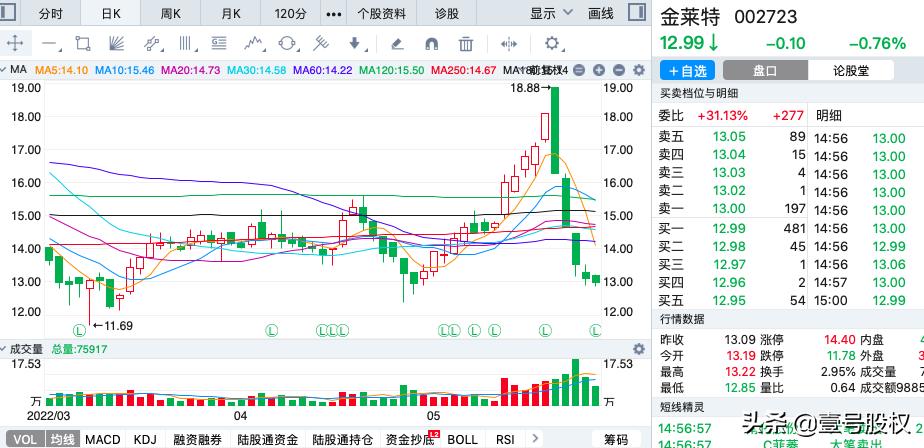Select the 陆股通资金 indicator tab
Image resolution: width=924 pixels, height=448 pixels.
click(268, 439)
